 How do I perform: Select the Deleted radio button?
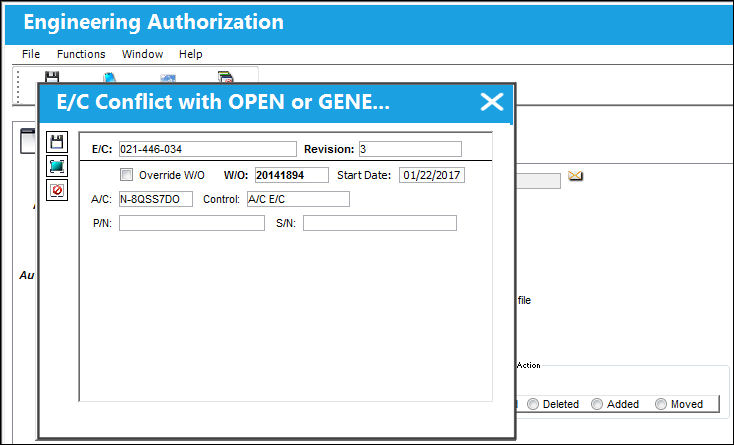pos(533,404)
